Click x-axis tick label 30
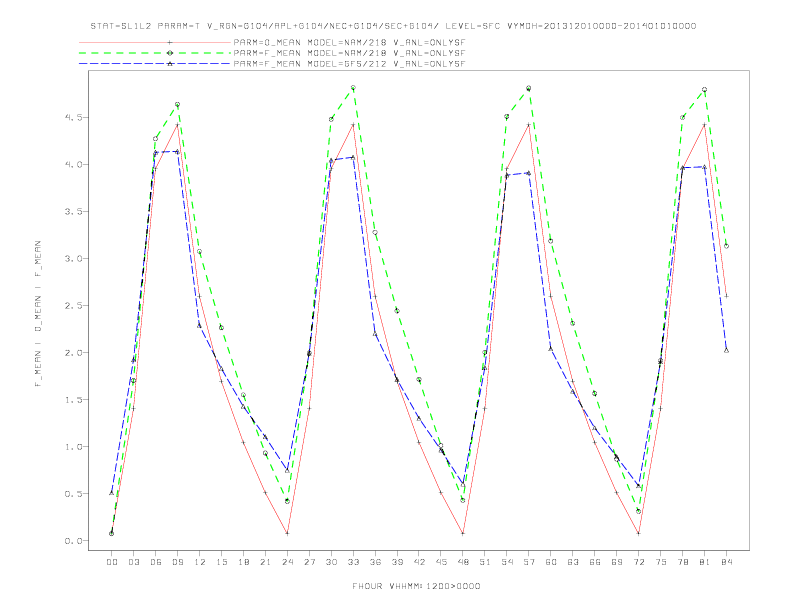The height and width of the screenshot is (612, 792). coord(331,562)
